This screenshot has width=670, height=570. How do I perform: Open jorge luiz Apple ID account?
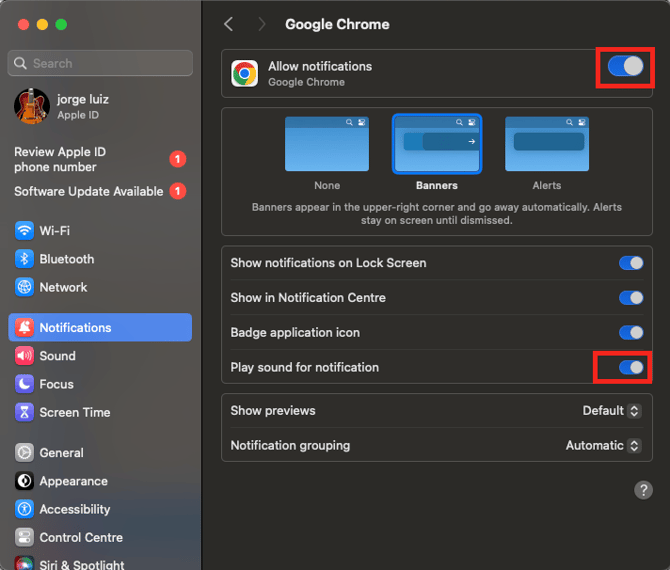tap(100, 106)
